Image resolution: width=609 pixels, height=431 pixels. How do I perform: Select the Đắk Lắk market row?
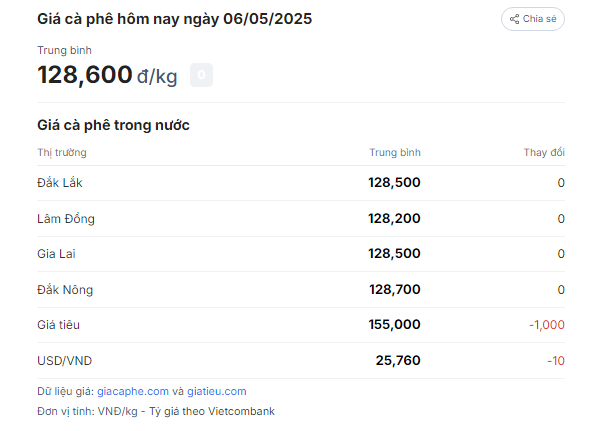301,183
